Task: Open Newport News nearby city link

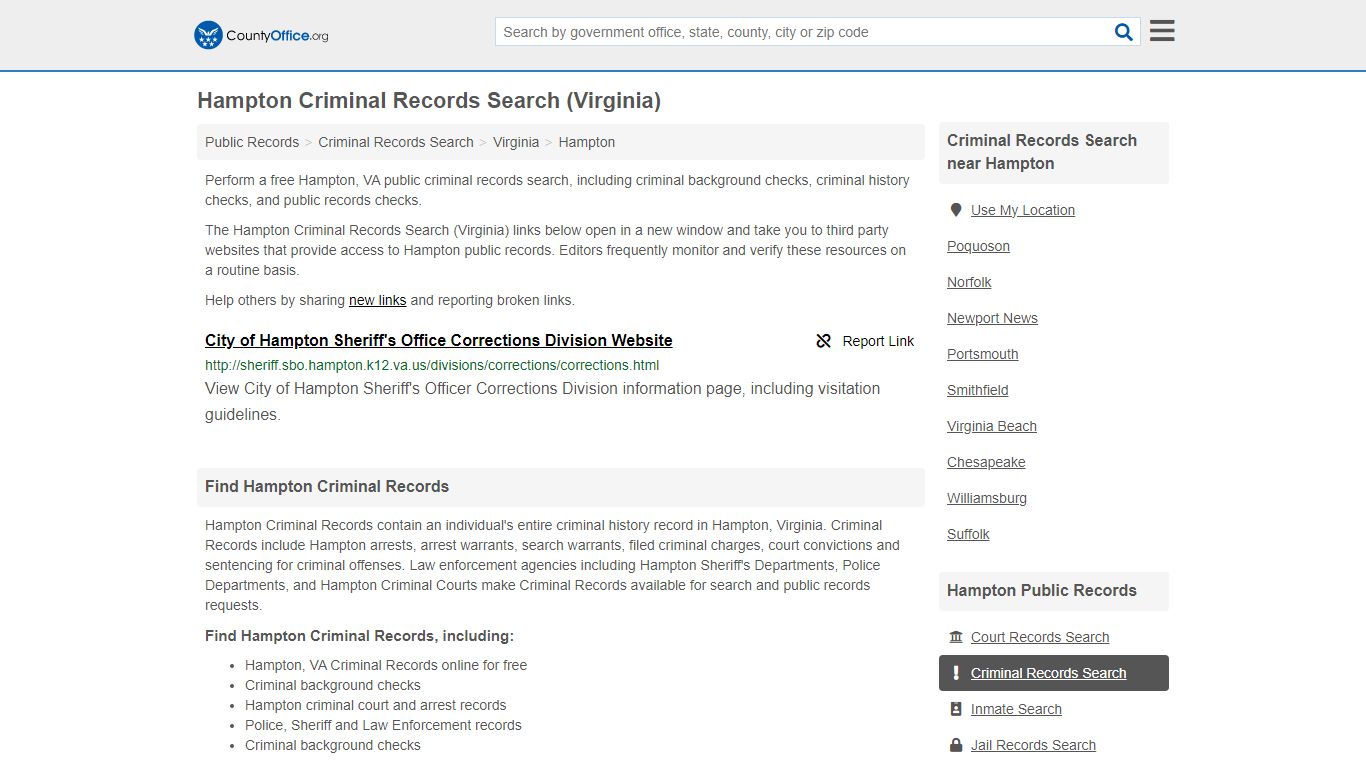Action: tap(992, 318)
